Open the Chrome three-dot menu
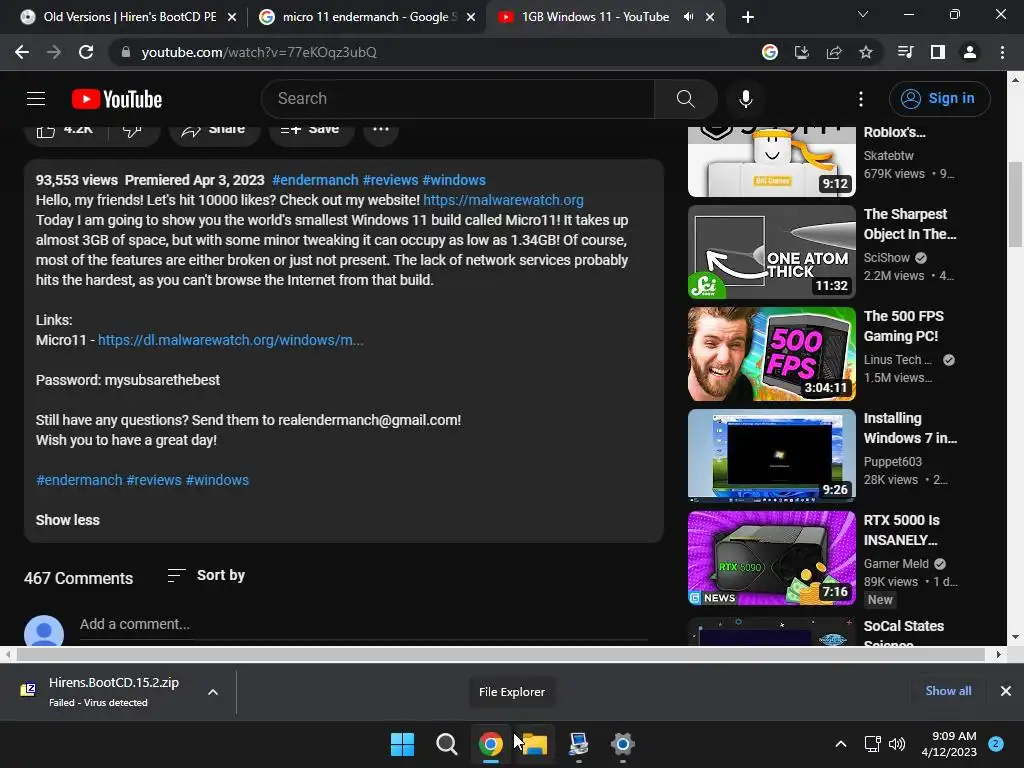1024x768 pixels. click(x=1002, y=52)
